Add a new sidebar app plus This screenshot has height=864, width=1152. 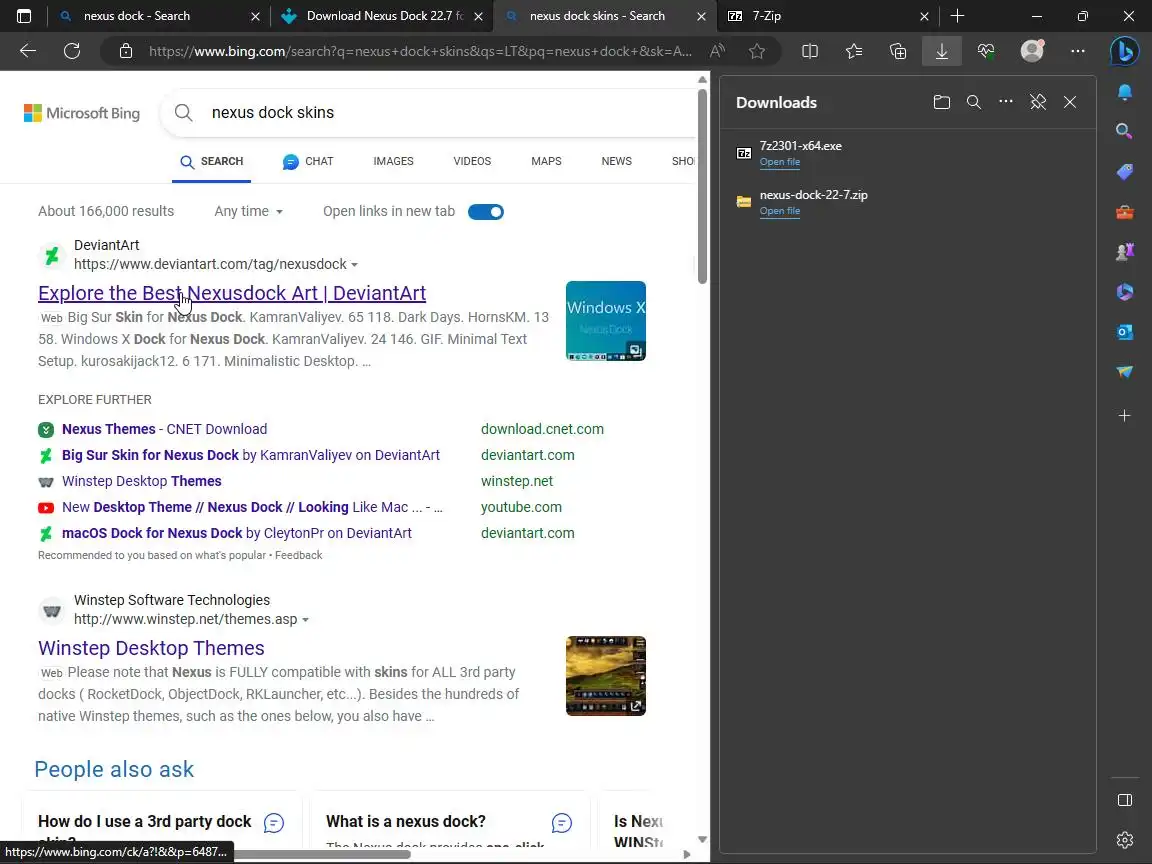[x=1124, y=416]
